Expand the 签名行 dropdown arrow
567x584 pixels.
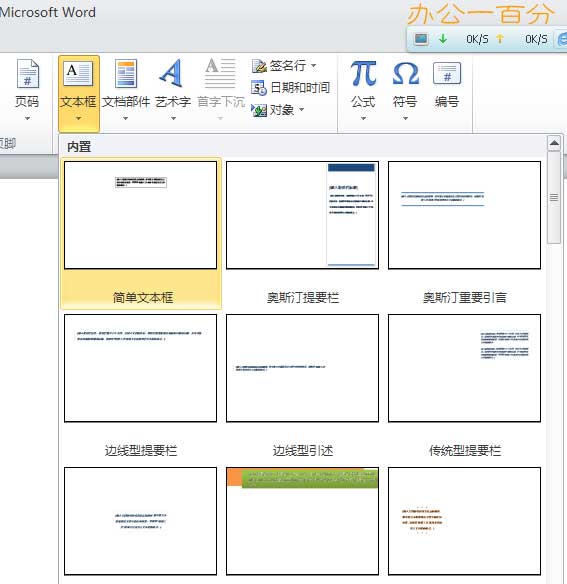(x=314, y=66)
